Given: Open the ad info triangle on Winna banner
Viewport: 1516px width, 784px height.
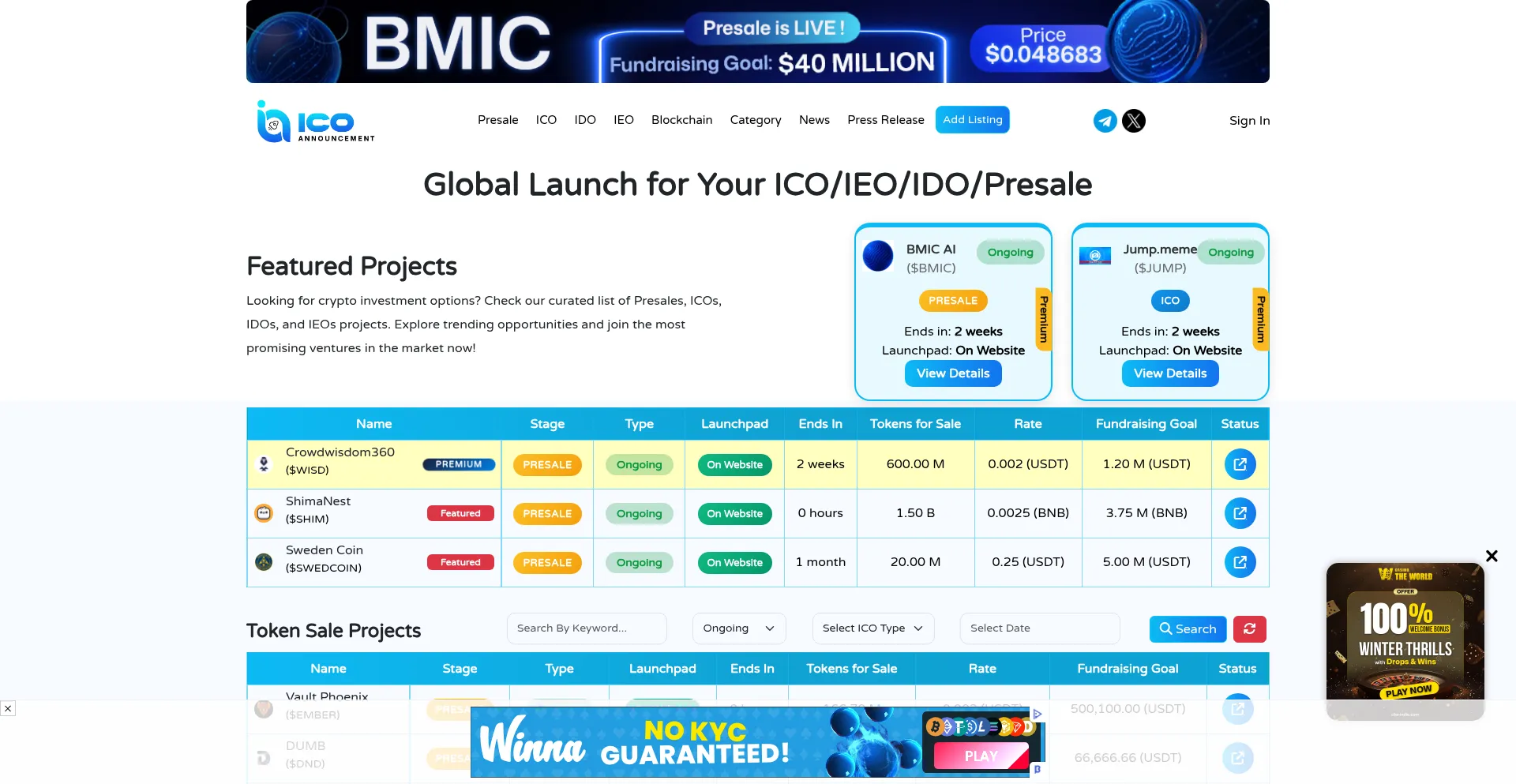Looking at the screenshot, I should coord(1038,714).
